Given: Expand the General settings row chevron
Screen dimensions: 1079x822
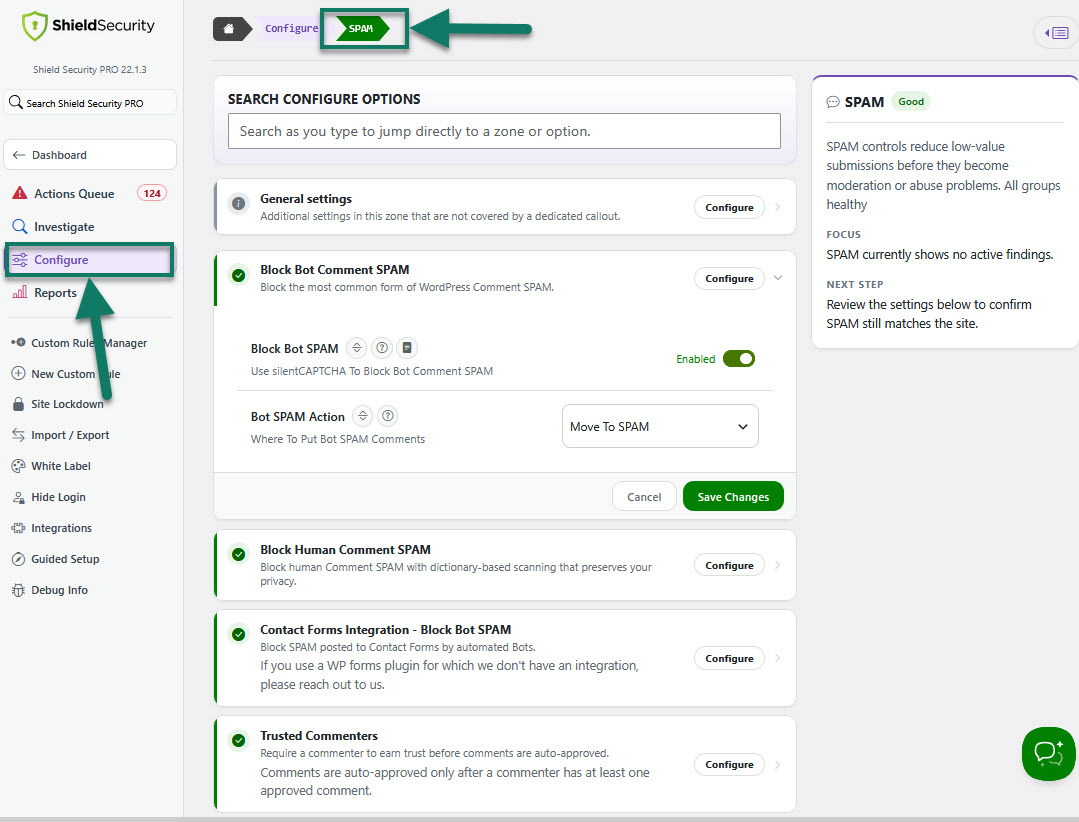Looking at the screenshot, I should click(x=778, y=207).
